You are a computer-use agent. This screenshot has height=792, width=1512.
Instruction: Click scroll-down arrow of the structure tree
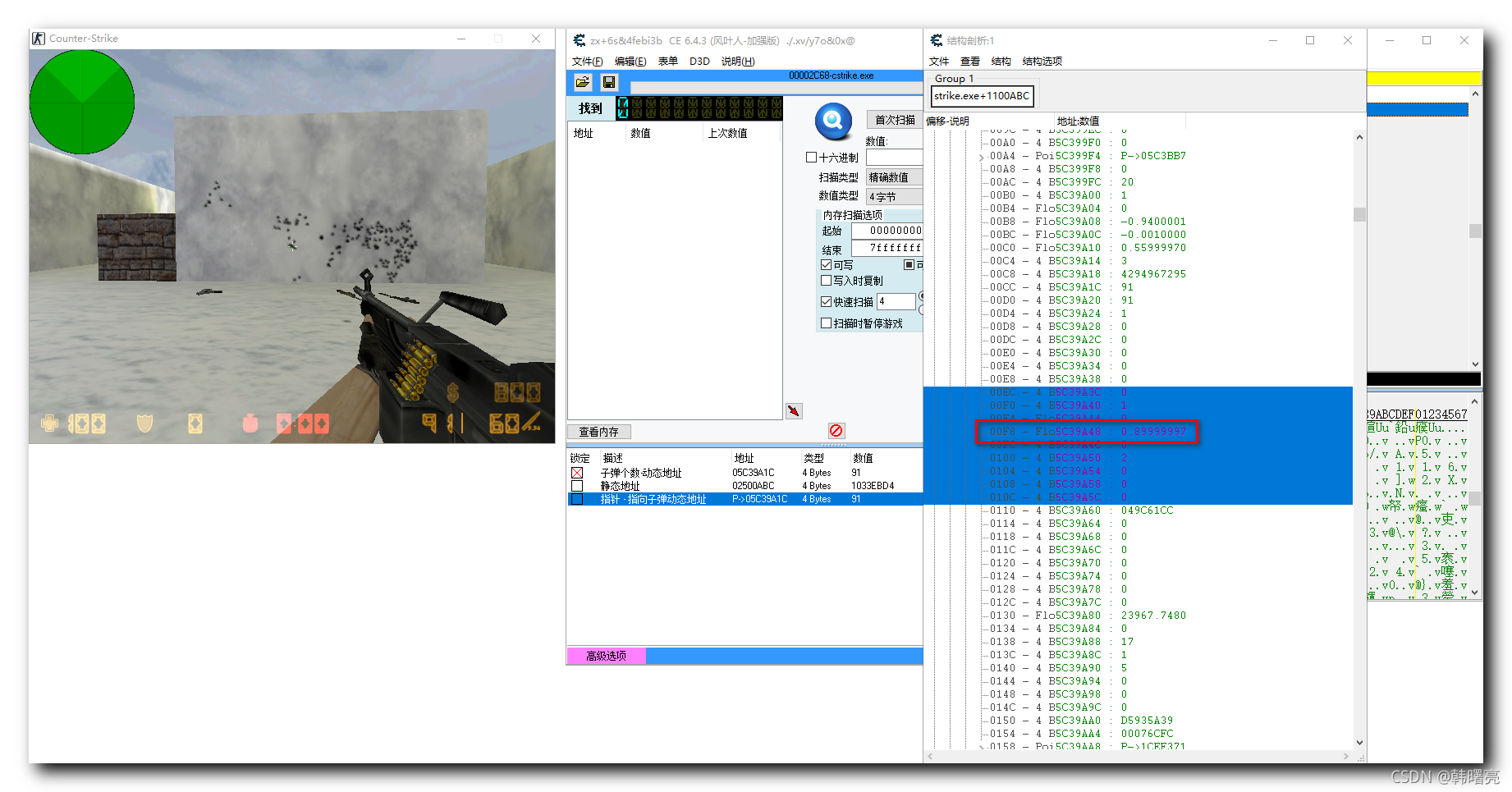(1359, 743)
